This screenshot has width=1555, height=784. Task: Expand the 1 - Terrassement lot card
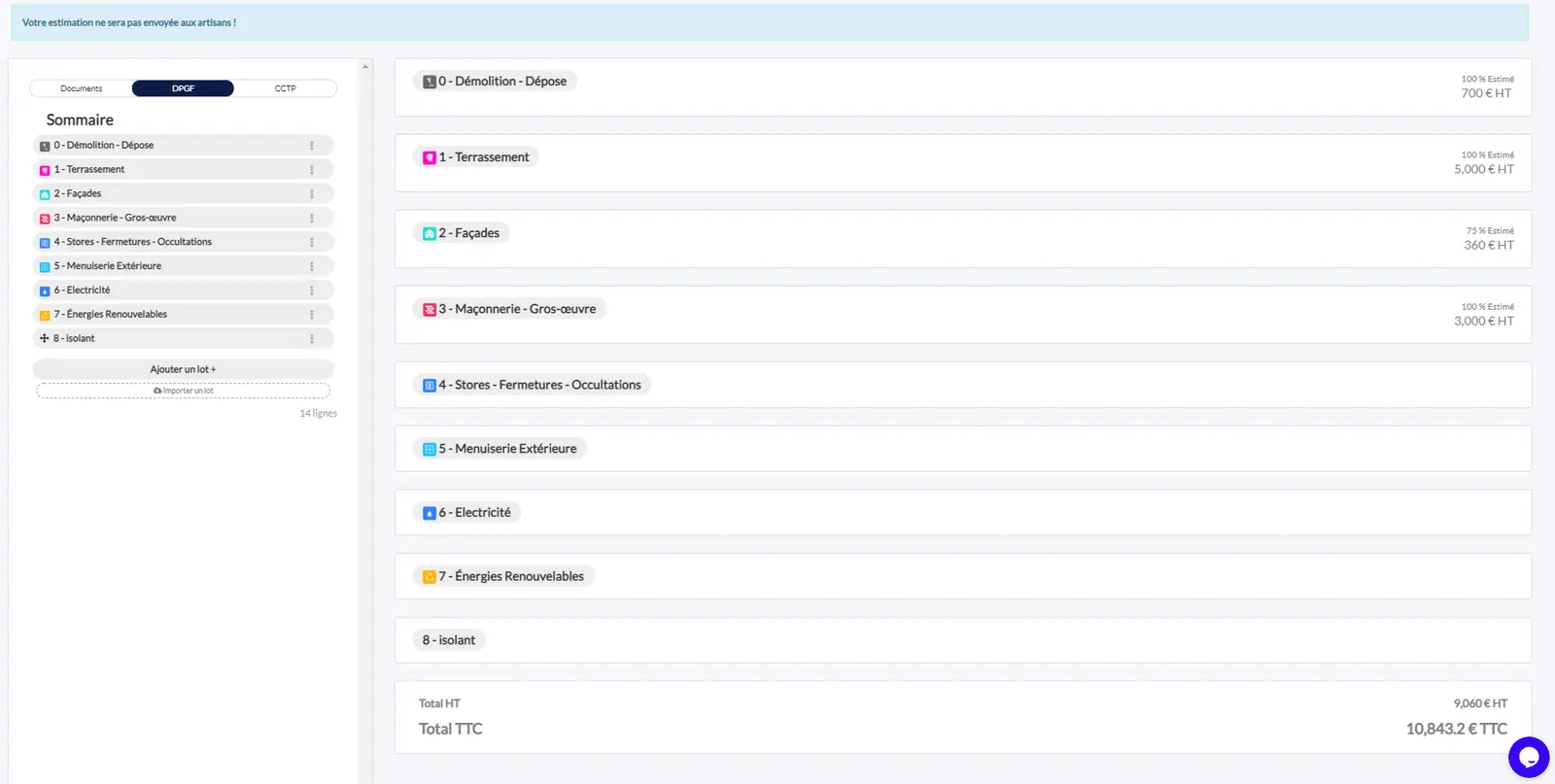tap(963, 163)
